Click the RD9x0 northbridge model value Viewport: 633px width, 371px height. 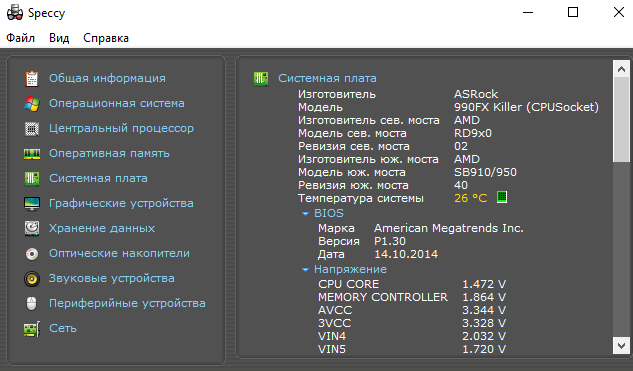(473, 133)
